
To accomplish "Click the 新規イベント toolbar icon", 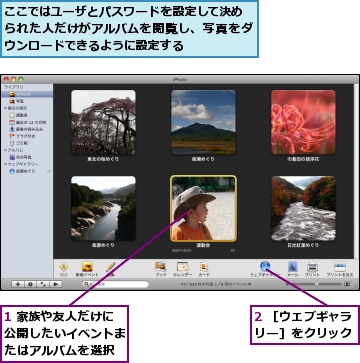I will tap(87, 267).
